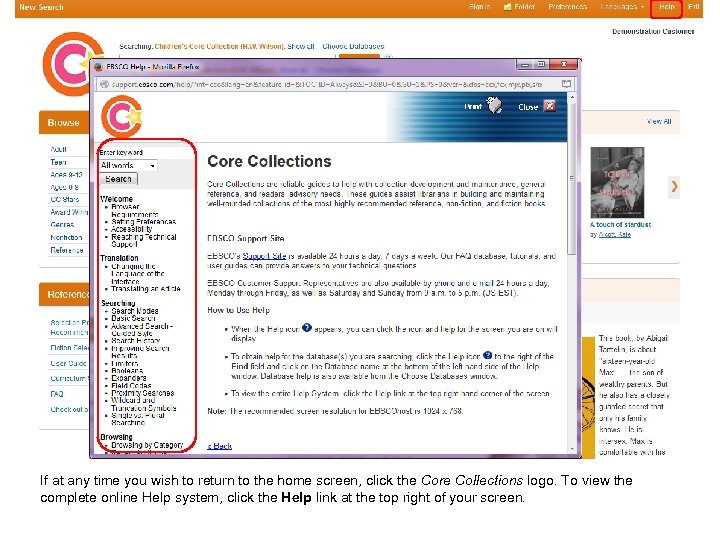Image resolution: width=720 pixels, height=540 pixels.
Task: Open User Guide link in Reference section
Action: click(69, 363)
